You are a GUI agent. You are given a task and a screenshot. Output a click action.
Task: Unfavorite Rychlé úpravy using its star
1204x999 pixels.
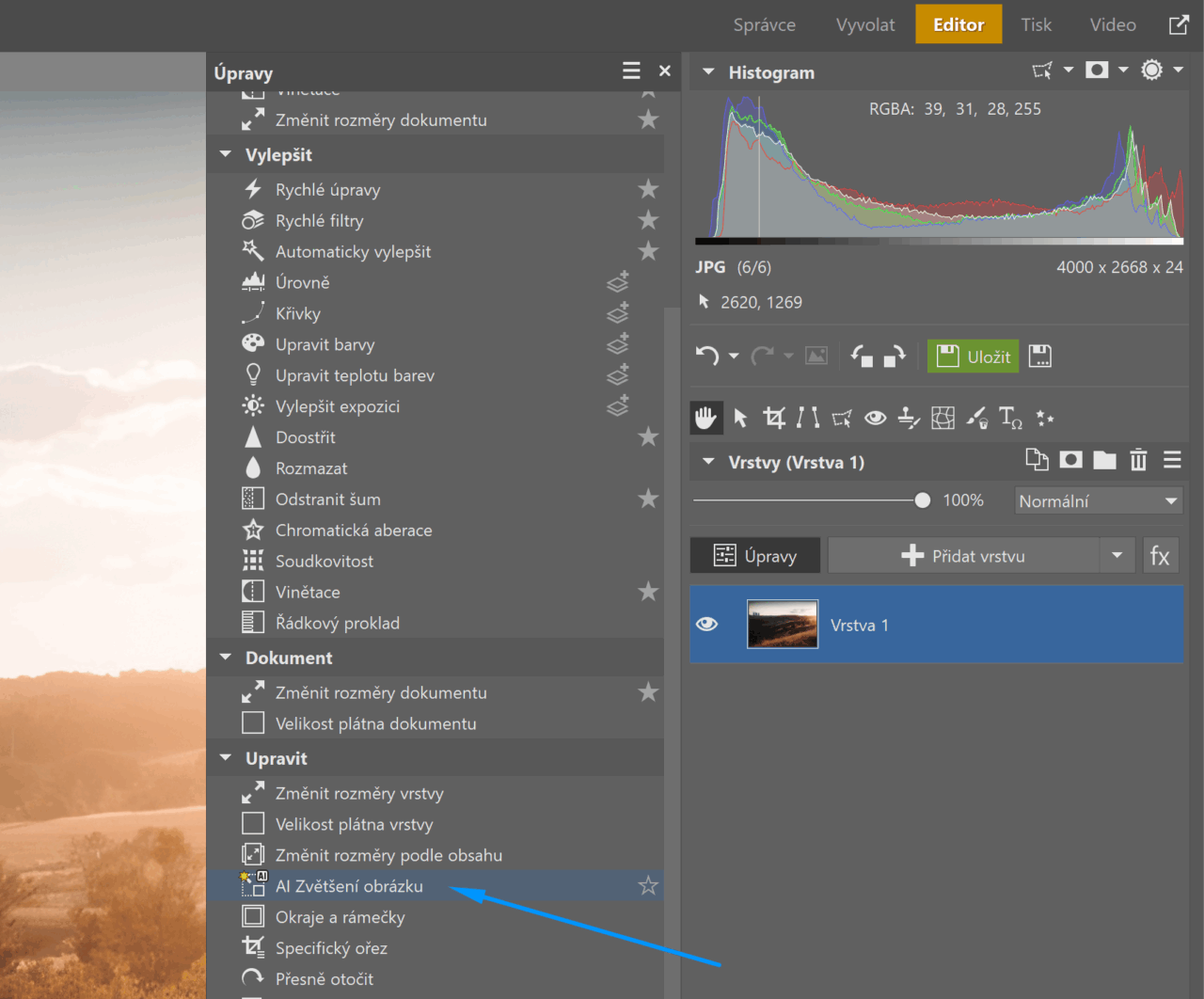pos(648,190)
